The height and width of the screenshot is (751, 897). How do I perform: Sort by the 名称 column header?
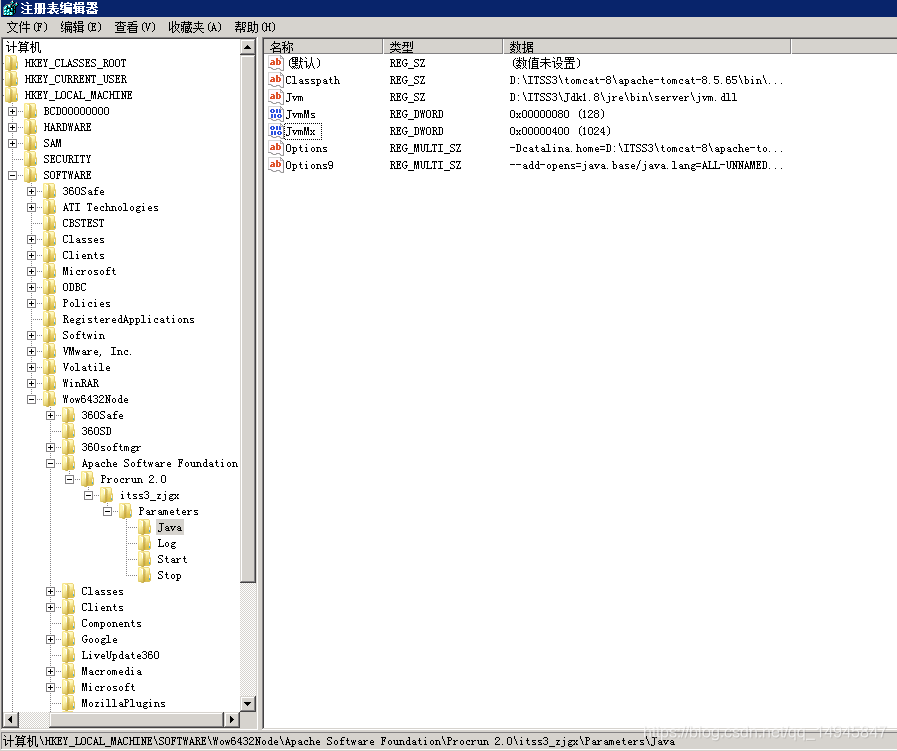[323, 47]
